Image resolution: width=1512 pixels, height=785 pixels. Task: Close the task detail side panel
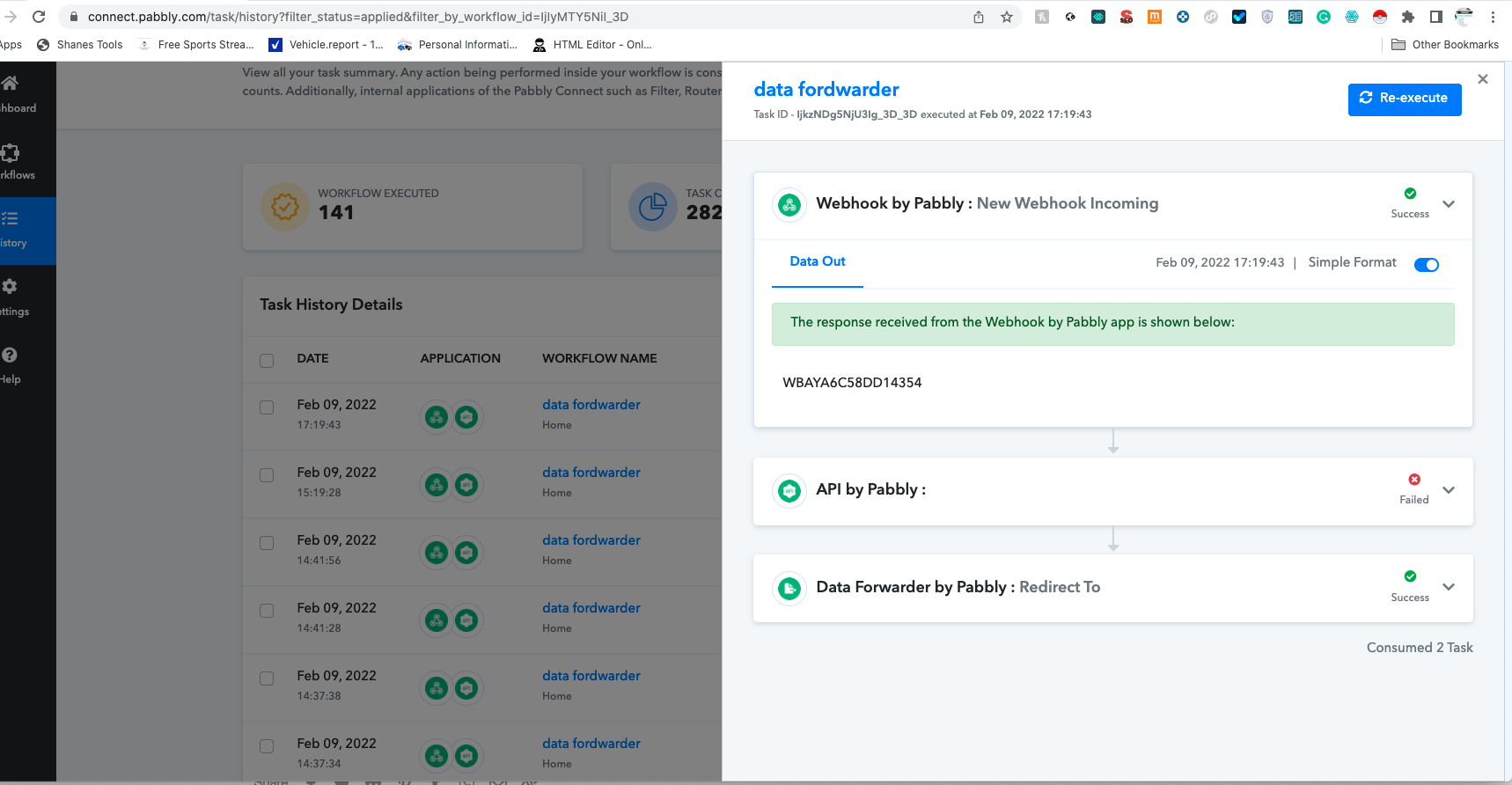tap(1483, 79)
